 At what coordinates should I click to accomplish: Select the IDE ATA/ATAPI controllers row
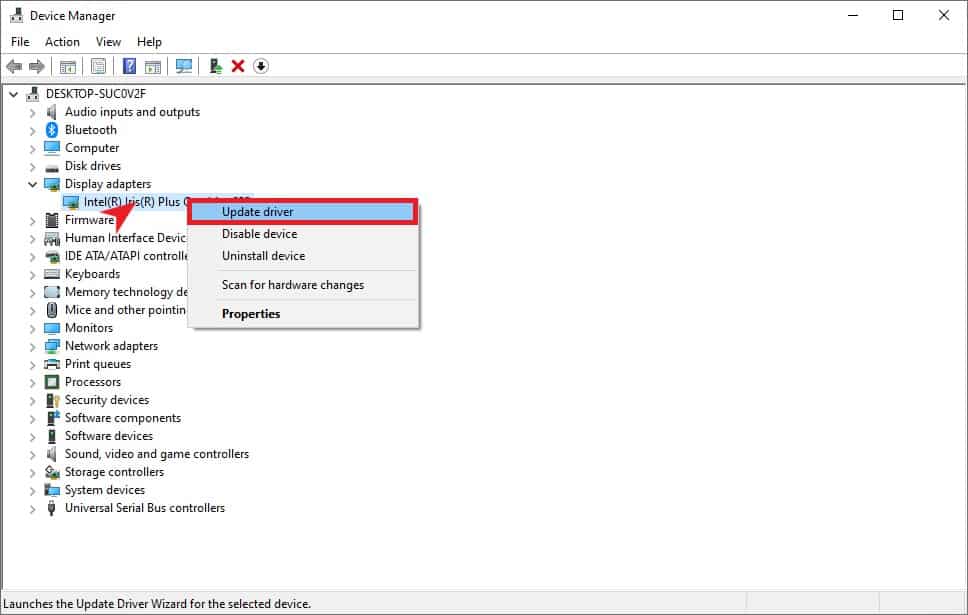[x=126, y=256]
